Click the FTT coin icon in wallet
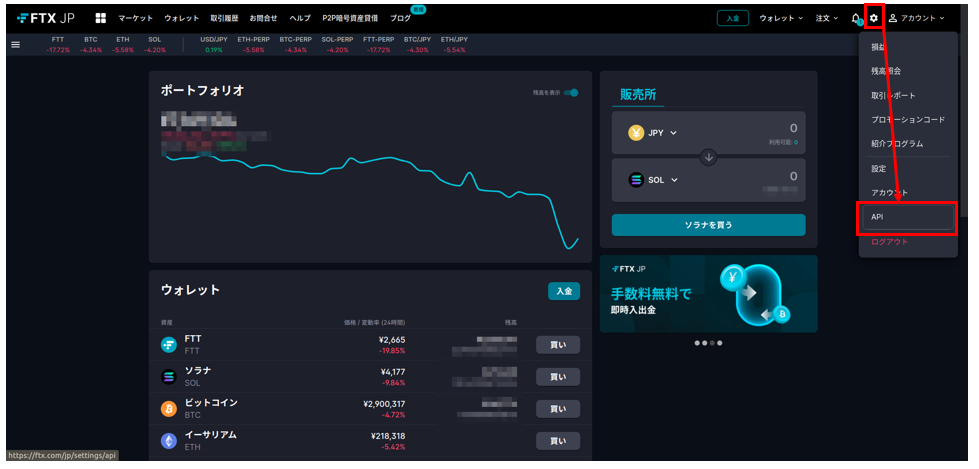Viewport: 979px width, 469px height. (x=169, y=345)
